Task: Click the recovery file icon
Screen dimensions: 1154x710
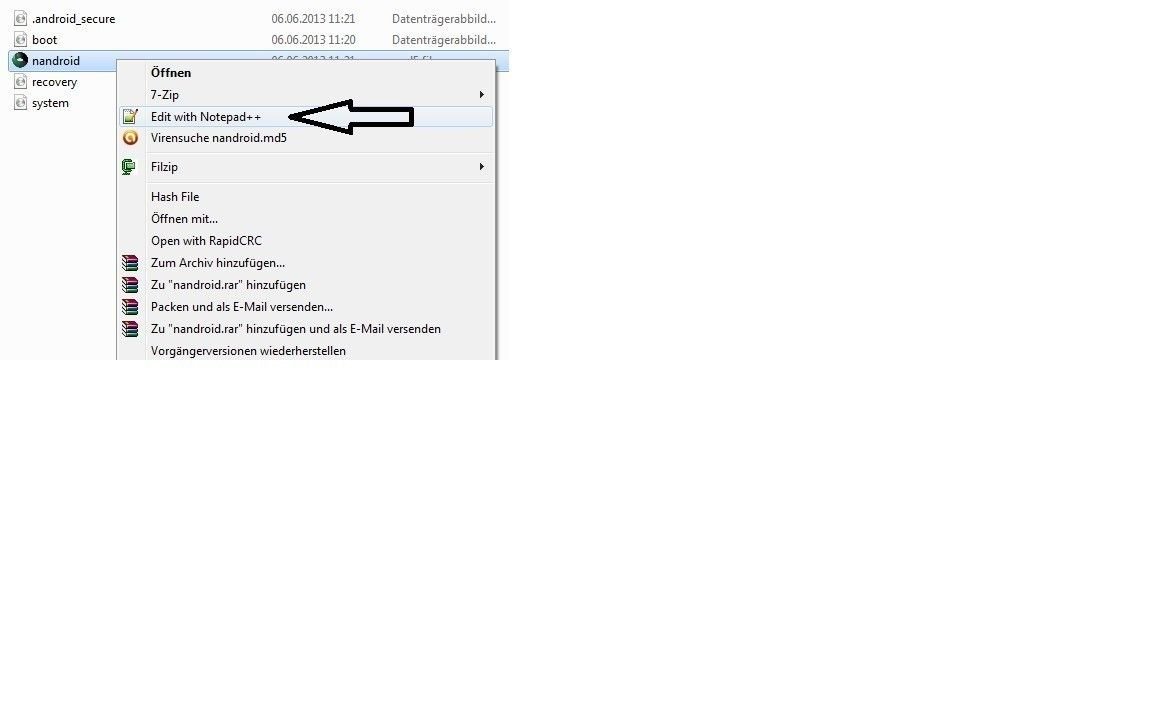Action: point(21,82)
